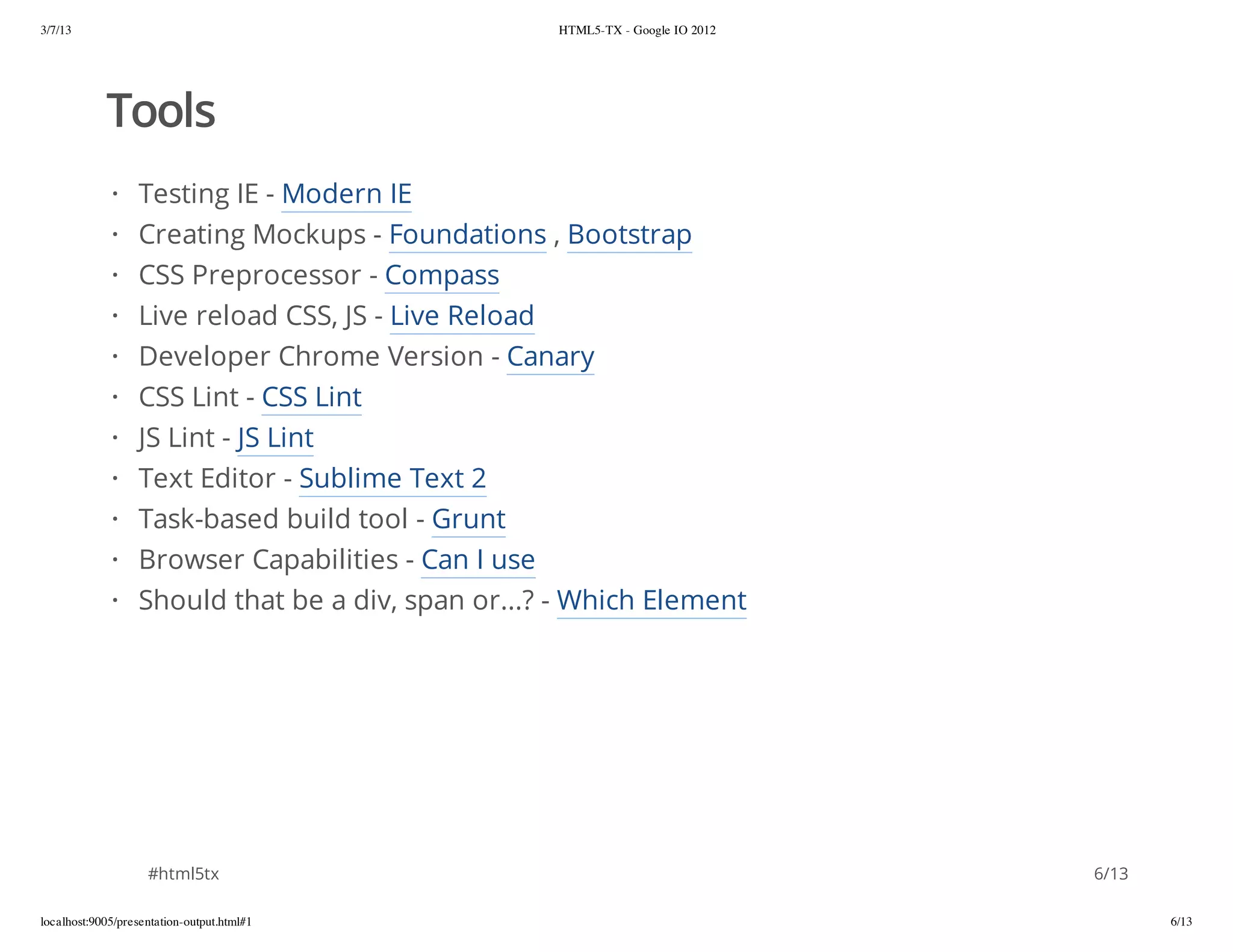Click the Testing IE bullet text

pyautogui.click(x=197, y=194)
